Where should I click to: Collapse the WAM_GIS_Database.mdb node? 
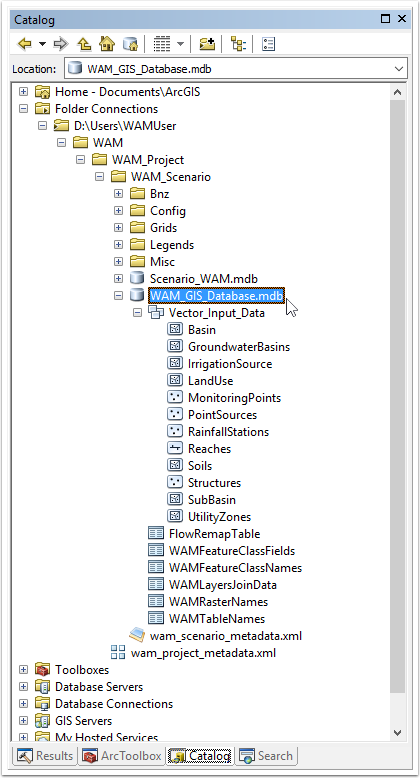point(118,295)
